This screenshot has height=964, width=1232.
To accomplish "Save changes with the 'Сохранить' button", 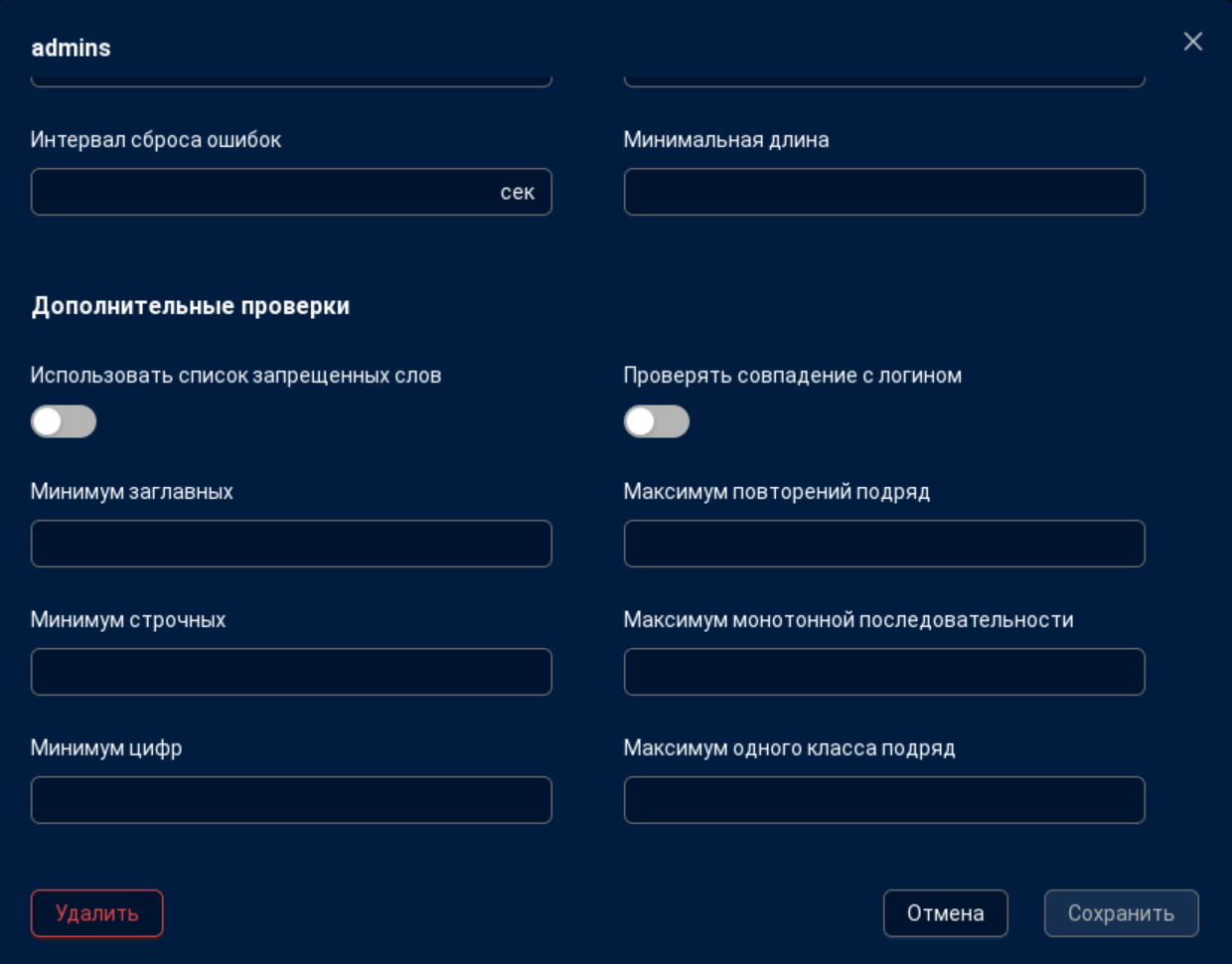I will point(1121,913).
